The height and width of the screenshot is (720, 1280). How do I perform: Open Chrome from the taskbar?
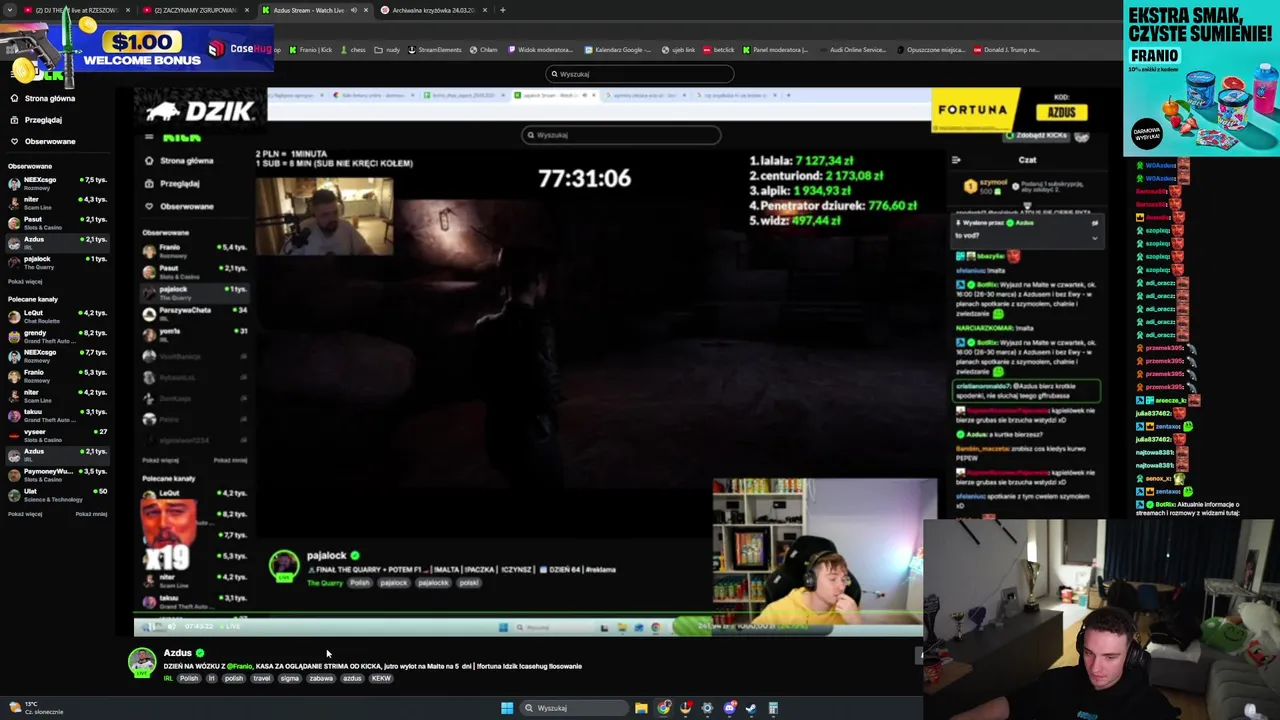coord(664,709)
